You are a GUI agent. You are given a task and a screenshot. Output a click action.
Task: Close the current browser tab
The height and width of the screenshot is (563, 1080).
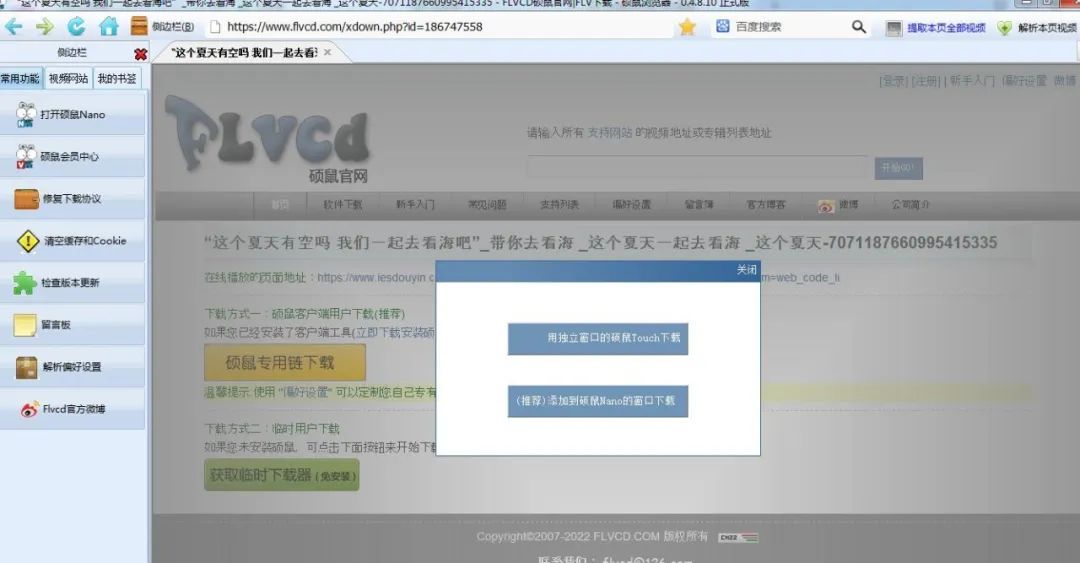pos(327,52)
